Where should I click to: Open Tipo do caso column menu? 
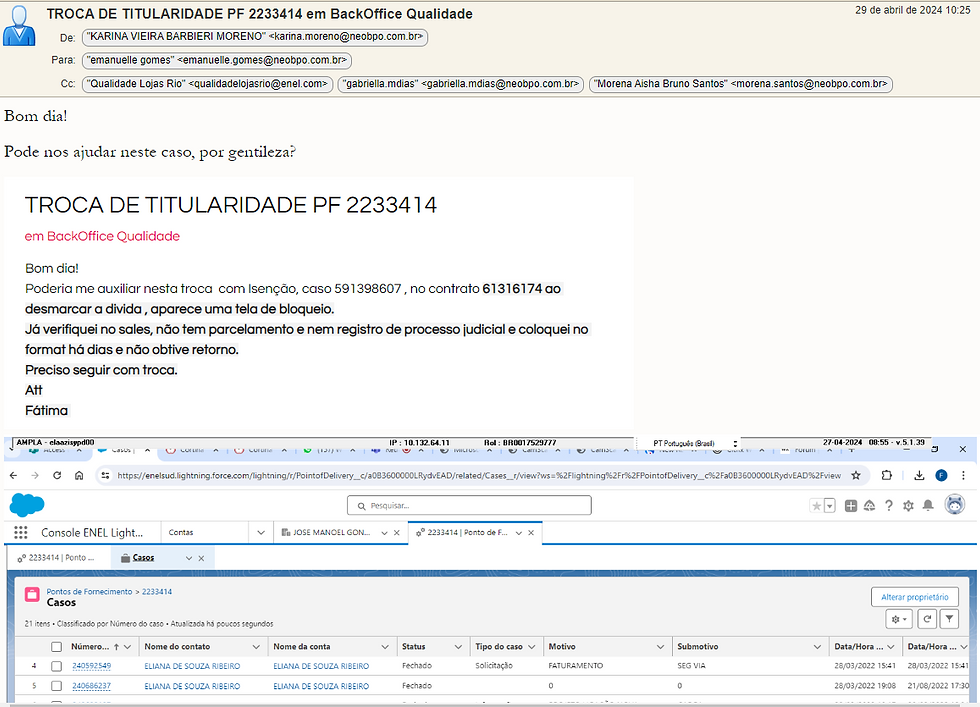532,647
